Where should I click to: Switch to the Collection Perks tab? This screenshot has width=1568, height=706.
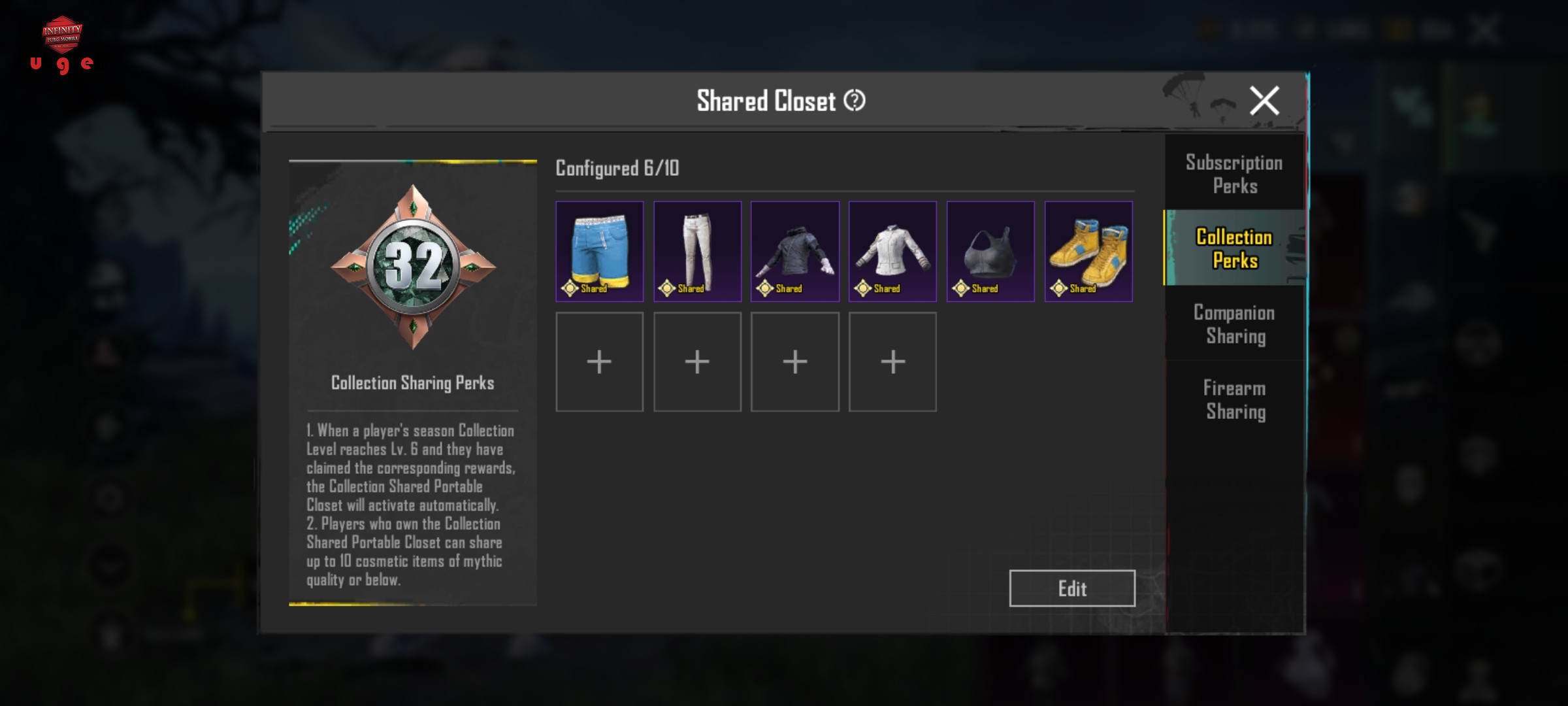coord(1234,248)
